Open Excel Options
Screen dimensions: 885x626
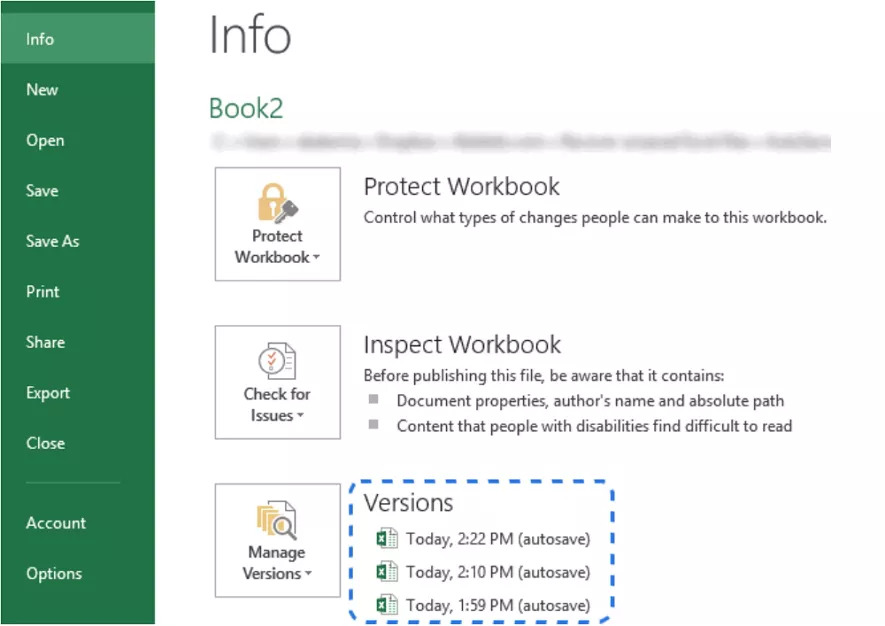click(54, 574)
